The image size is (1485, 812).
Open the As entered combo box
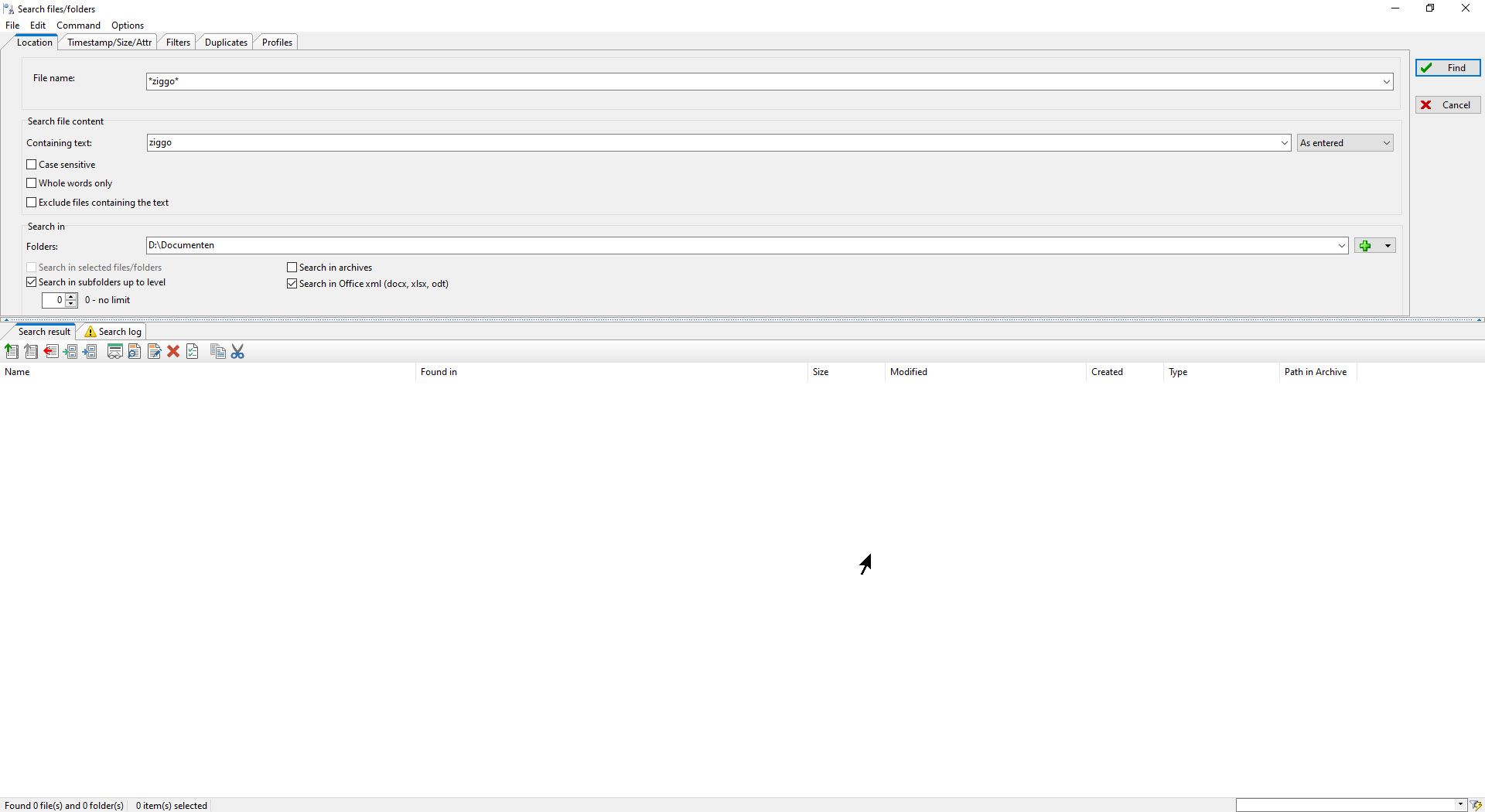click(x=1346, y=143)
